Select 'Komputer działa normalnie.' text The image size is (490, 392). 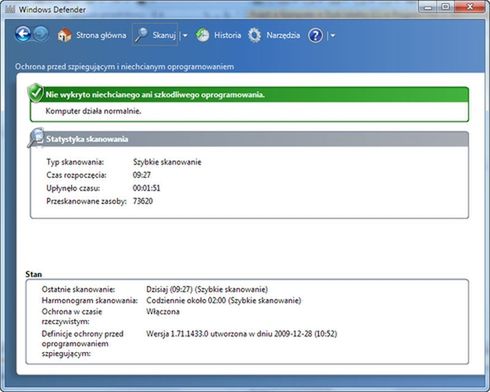click(x=93, y=111)
